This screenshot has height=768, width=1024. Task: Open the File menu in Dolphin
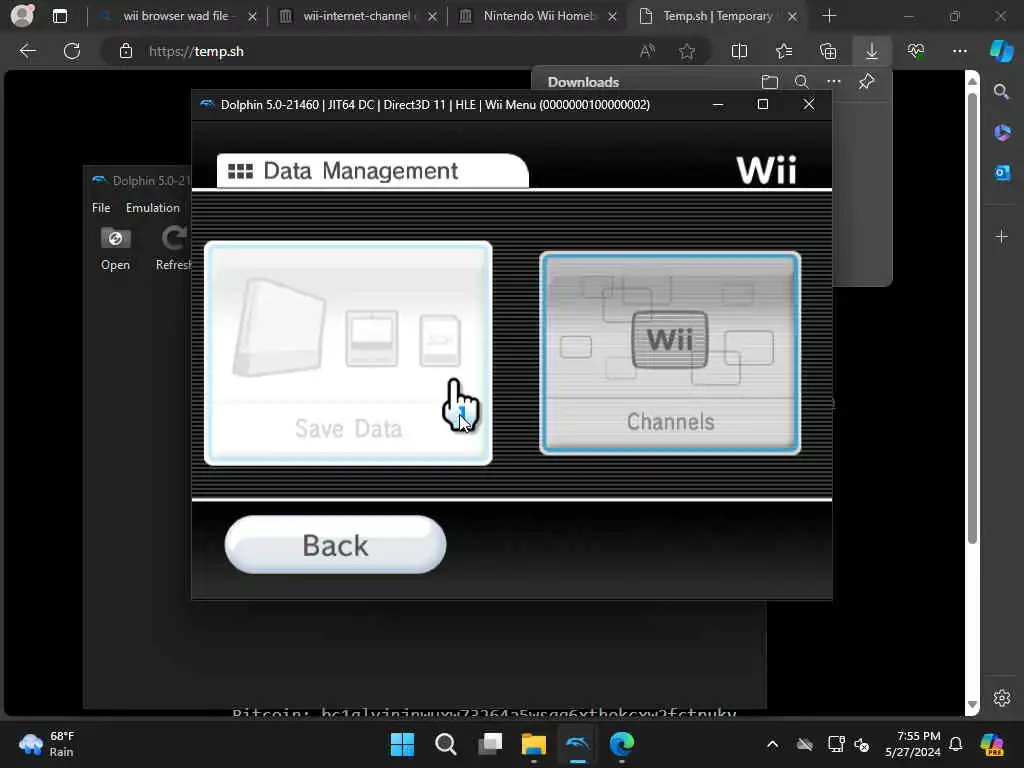click(101, 208)
